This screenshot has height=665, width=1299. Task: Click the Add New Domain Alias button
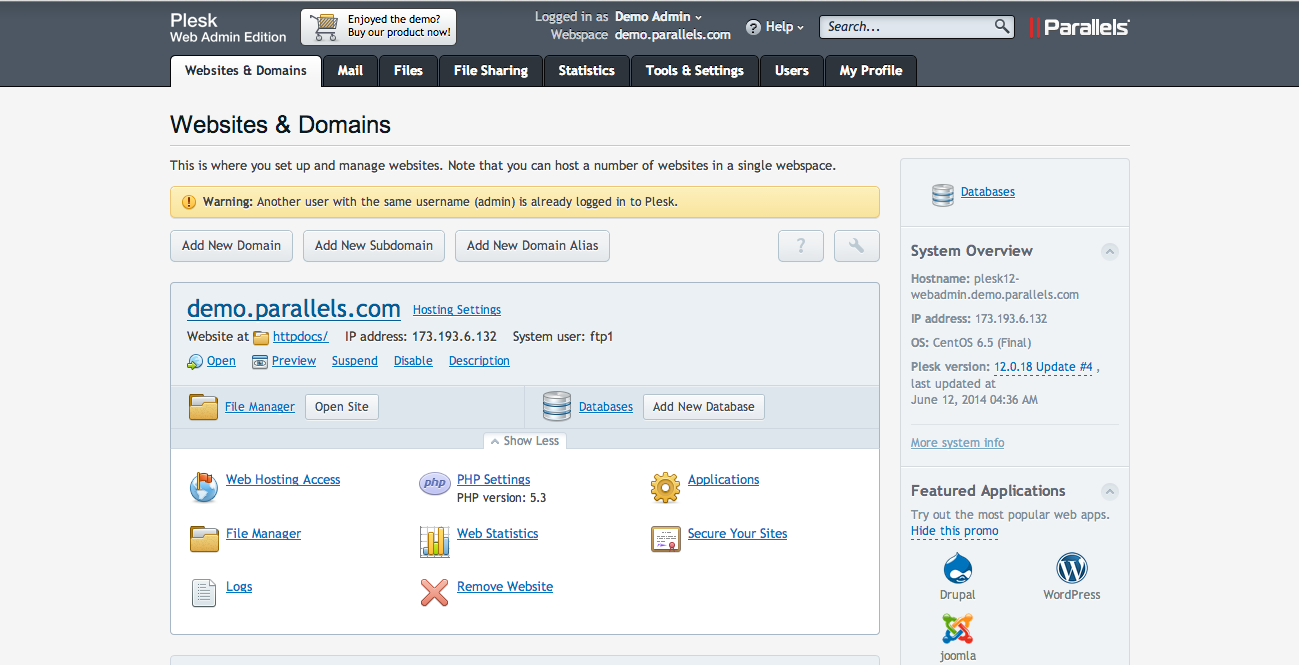click(533, 246)
